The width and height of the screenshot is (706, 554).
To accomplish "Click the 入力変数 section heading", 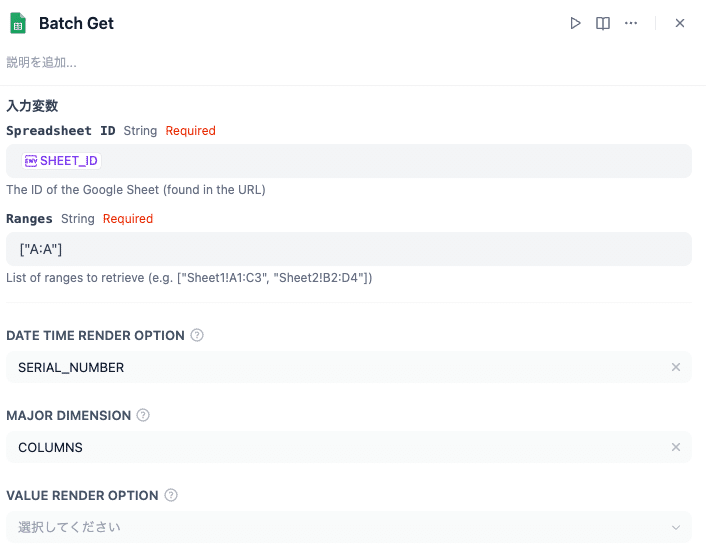I will pos(32,105).
